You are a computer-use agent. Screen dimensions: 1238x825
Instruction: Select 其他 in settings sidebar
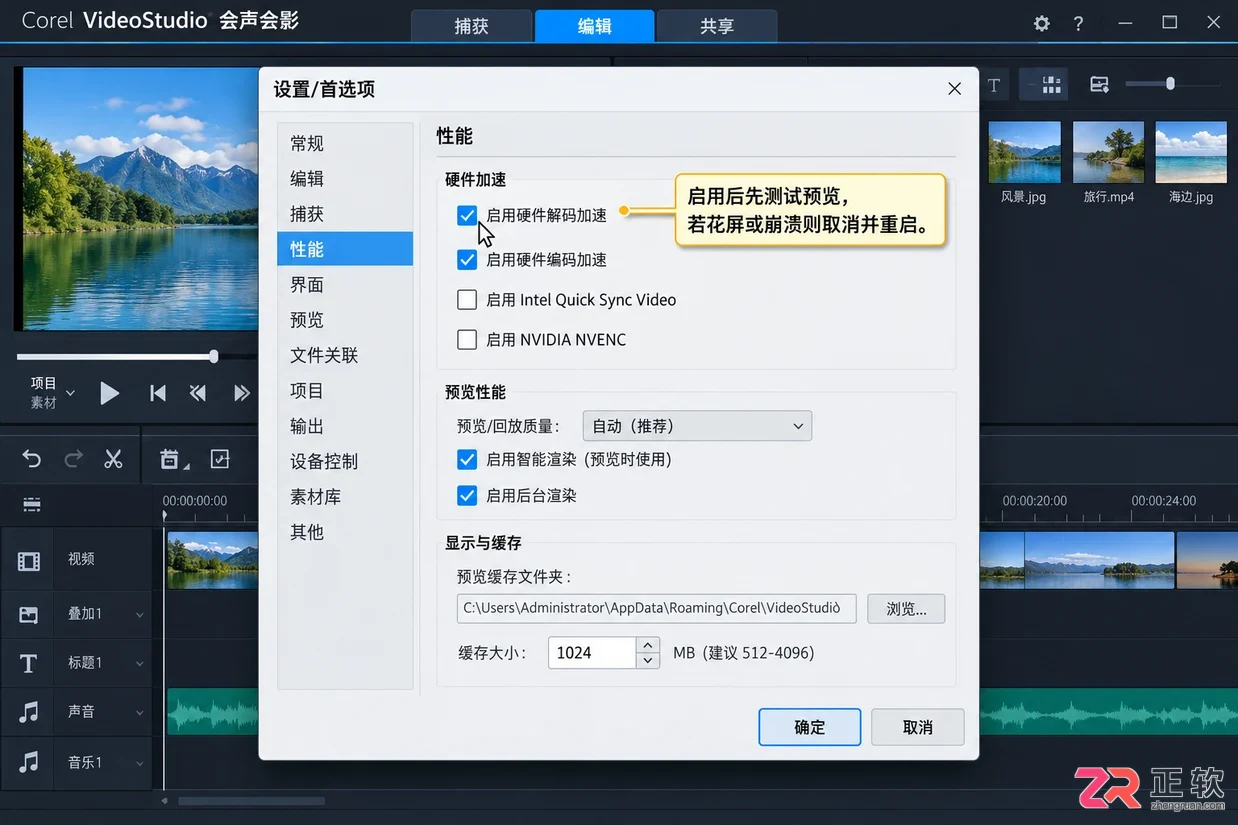pos(345,532)
